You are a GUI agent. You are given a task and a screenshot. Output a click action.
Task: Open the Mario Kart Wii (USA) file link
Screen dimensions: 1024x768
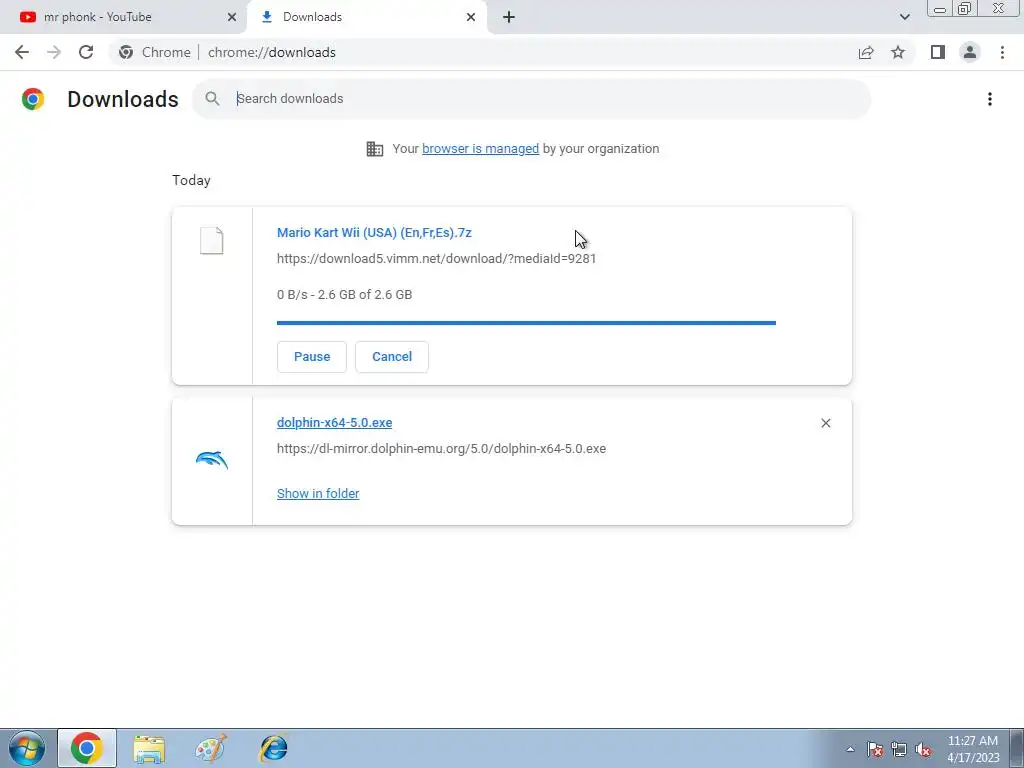click(374, 232)
